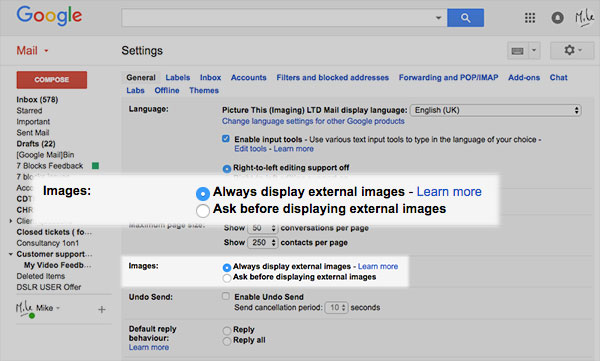Viewport: 600px width, 361px height.
Task: Click Learn more next to Edit tools
Action: pos(293,149)
